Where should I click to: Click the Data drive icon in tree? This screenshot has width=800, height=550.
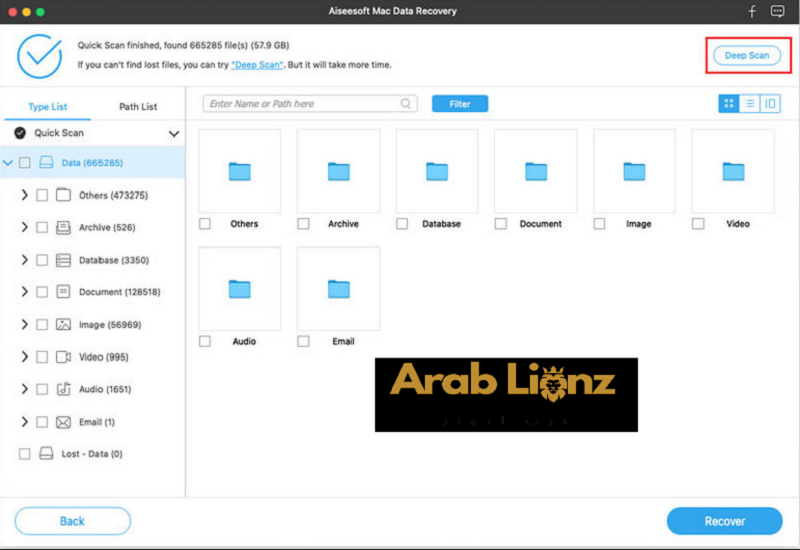(46, 163)
